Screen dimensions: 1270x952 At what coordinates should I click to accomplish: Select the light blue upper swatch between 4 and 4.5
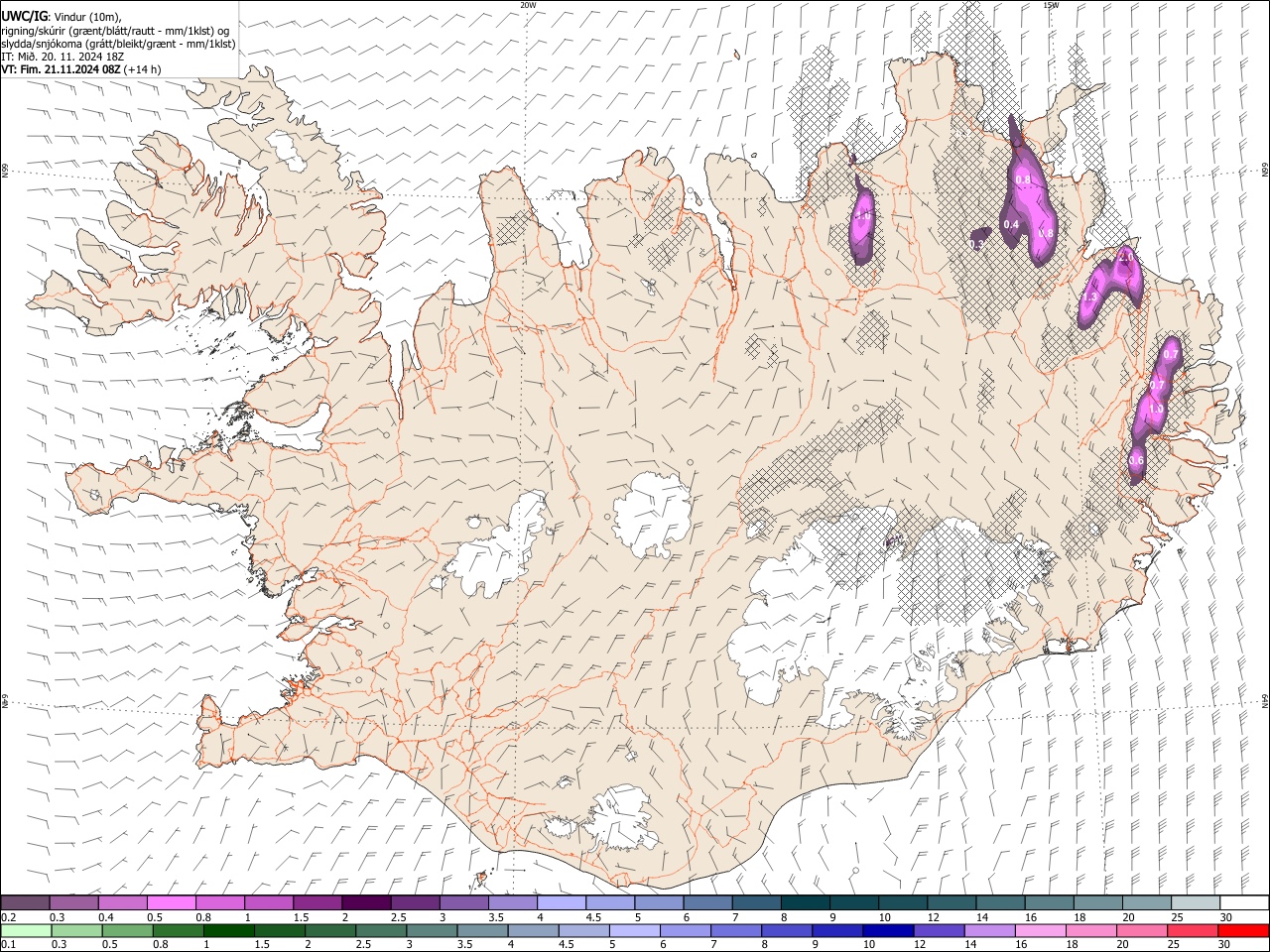pos(562,902)
